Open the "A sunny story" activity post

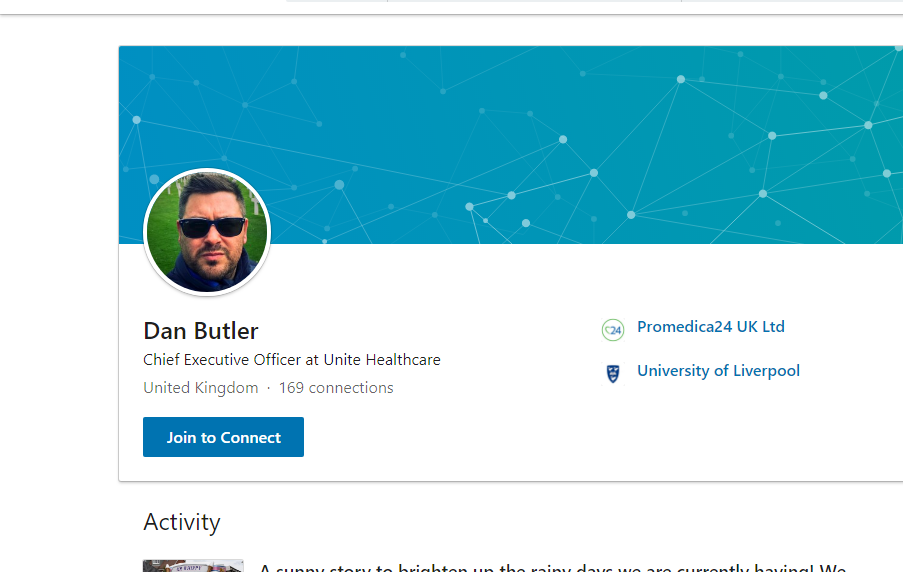click(x=552, y=566)
